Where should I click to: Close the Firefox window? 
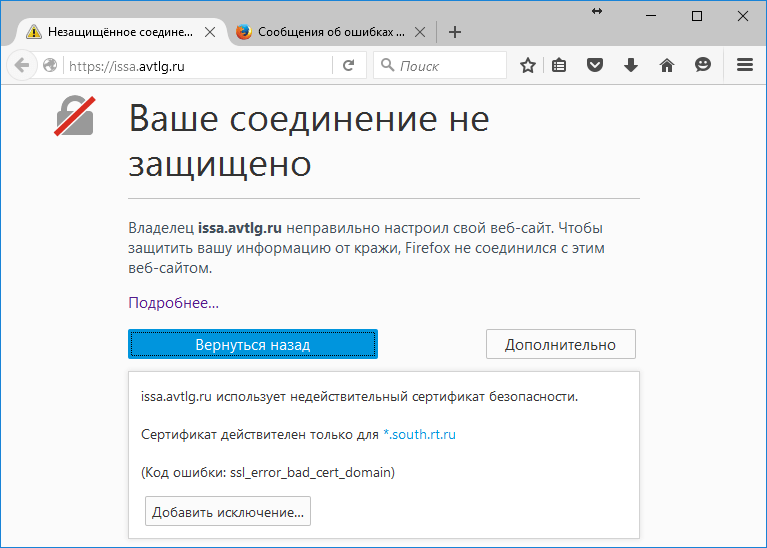tap(743, 16)
